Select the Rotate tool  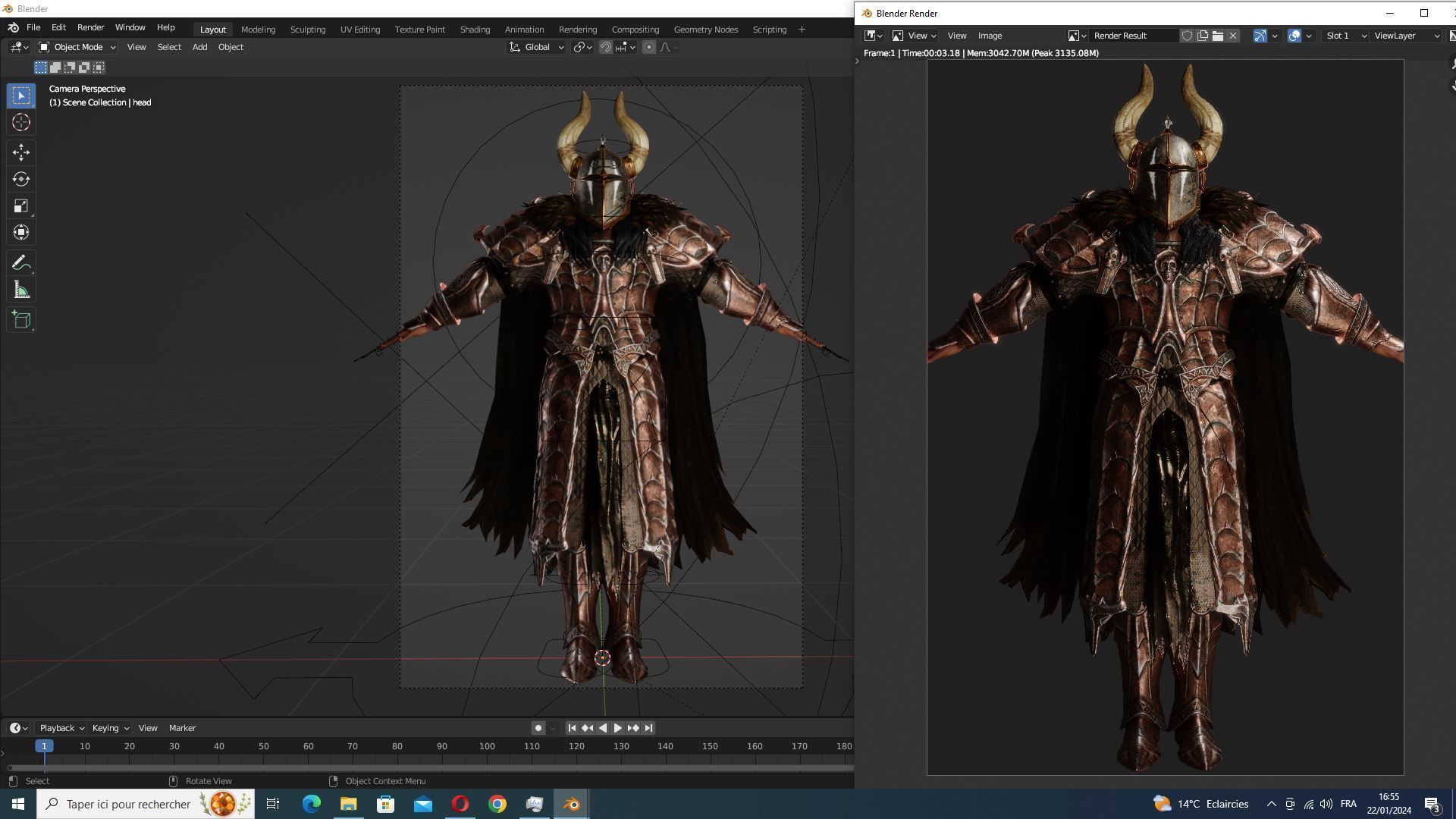point(21,179)
